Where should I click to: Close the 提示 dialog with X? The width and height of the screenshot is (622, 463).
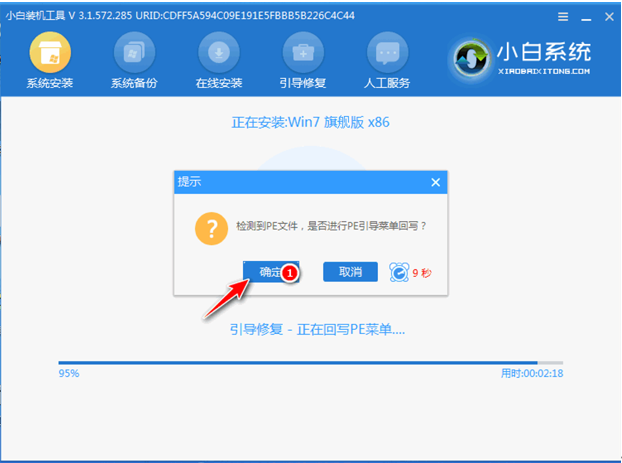coord(435,183)
